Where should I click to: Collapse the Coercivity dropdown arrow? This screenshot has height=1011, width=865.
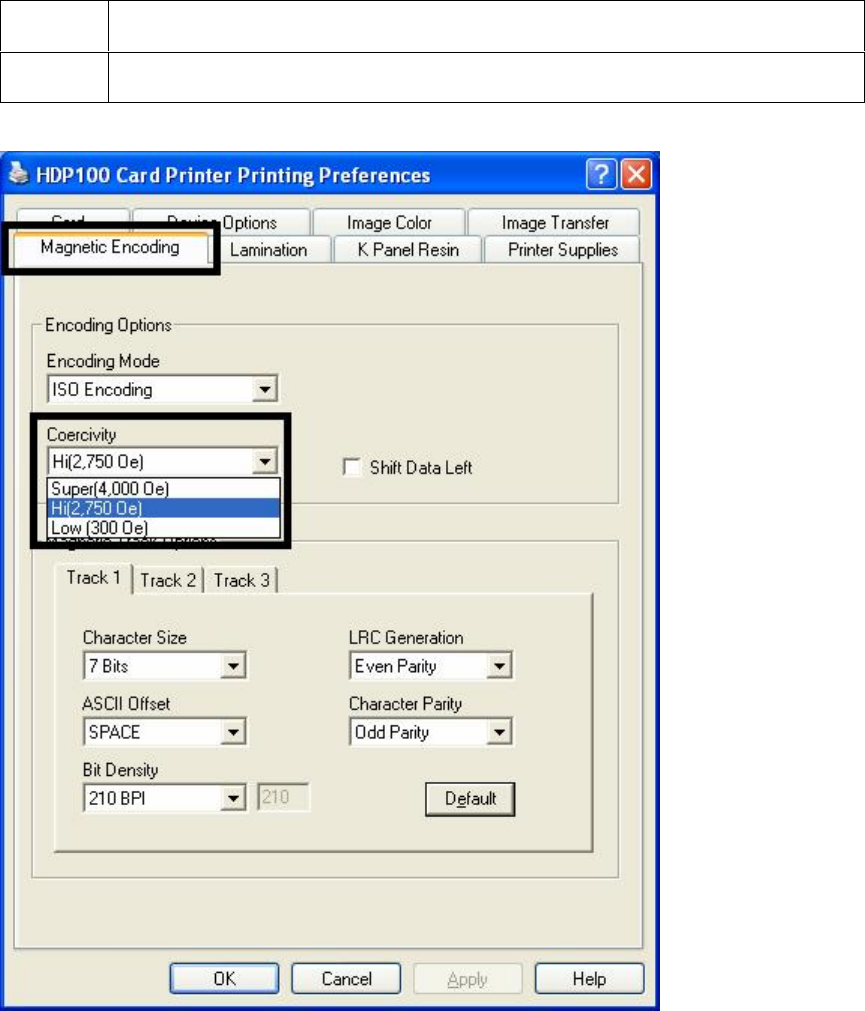264,462
